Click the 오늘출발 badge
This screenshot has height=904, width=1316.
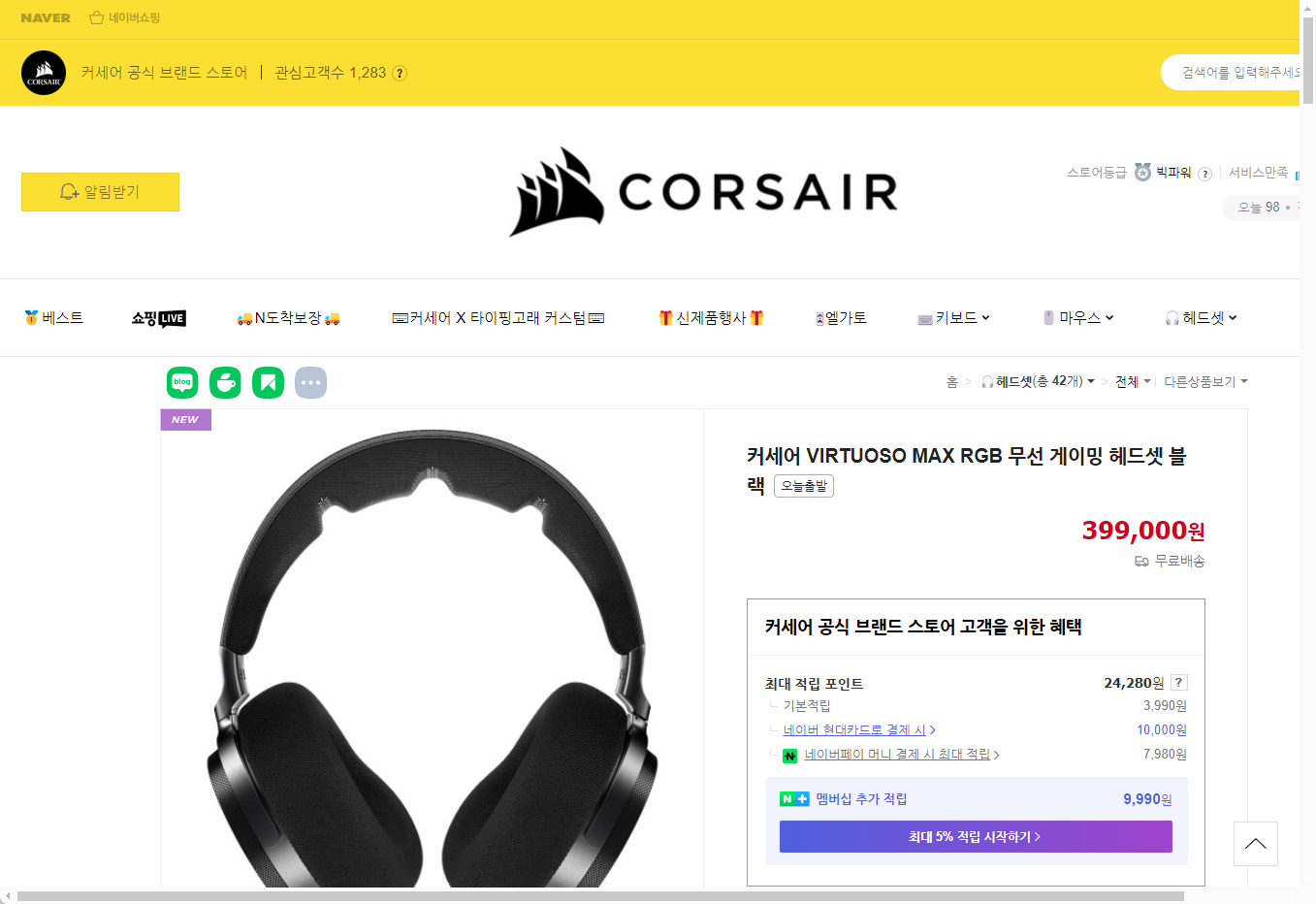point(804,486)
